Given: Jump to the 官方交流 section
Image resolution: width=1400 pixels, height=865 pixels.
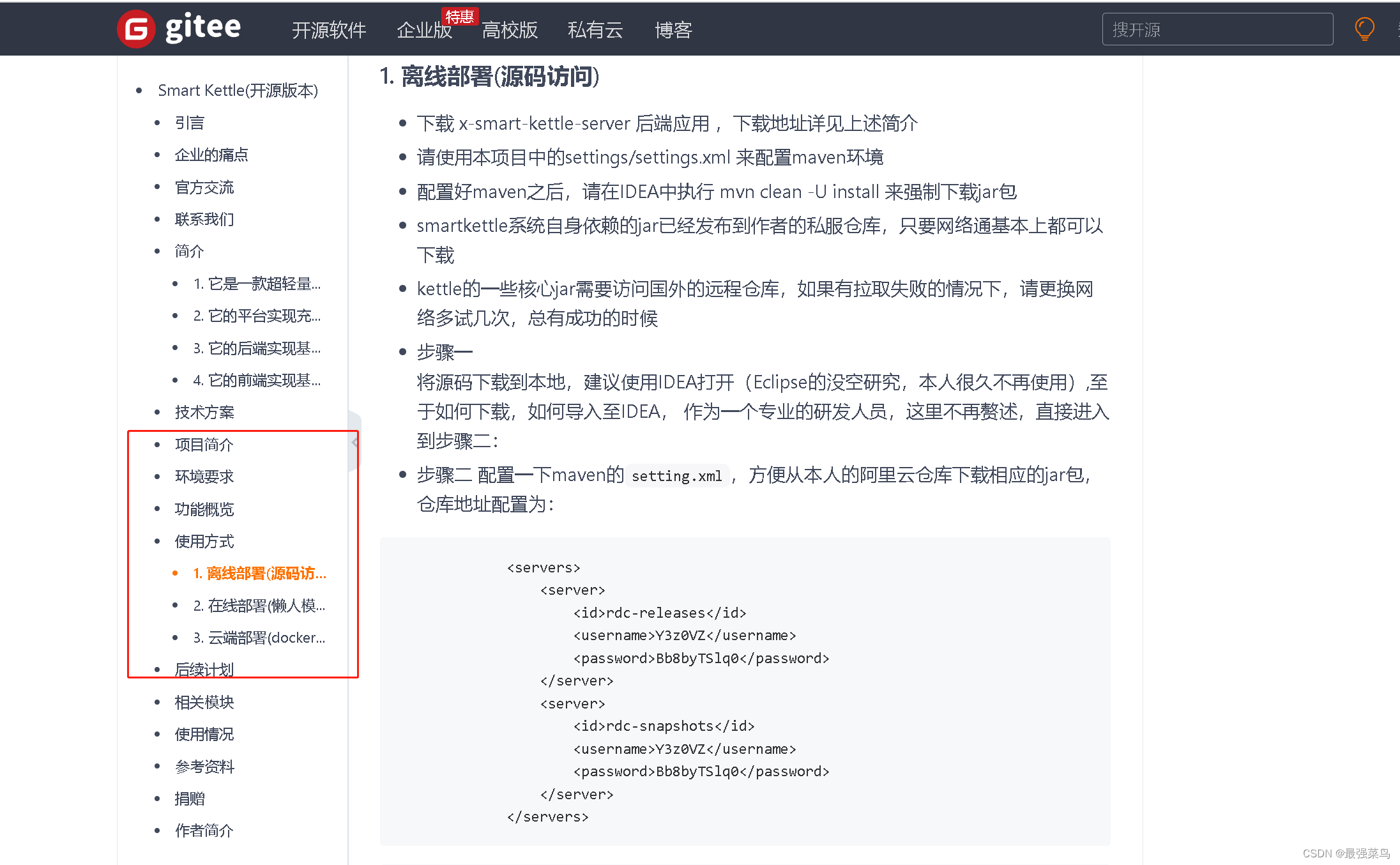Looking at the screenshot, I should coord(204,187).
